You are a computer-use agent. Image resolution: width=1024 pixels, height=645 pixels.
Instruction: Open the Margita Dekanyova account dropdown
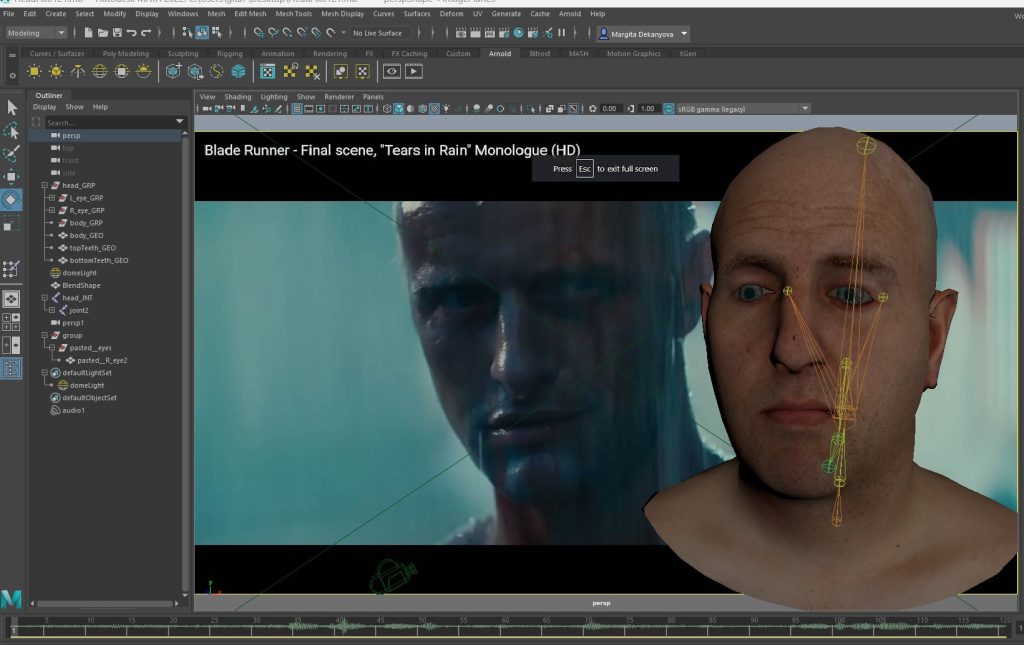coord(684,34)
